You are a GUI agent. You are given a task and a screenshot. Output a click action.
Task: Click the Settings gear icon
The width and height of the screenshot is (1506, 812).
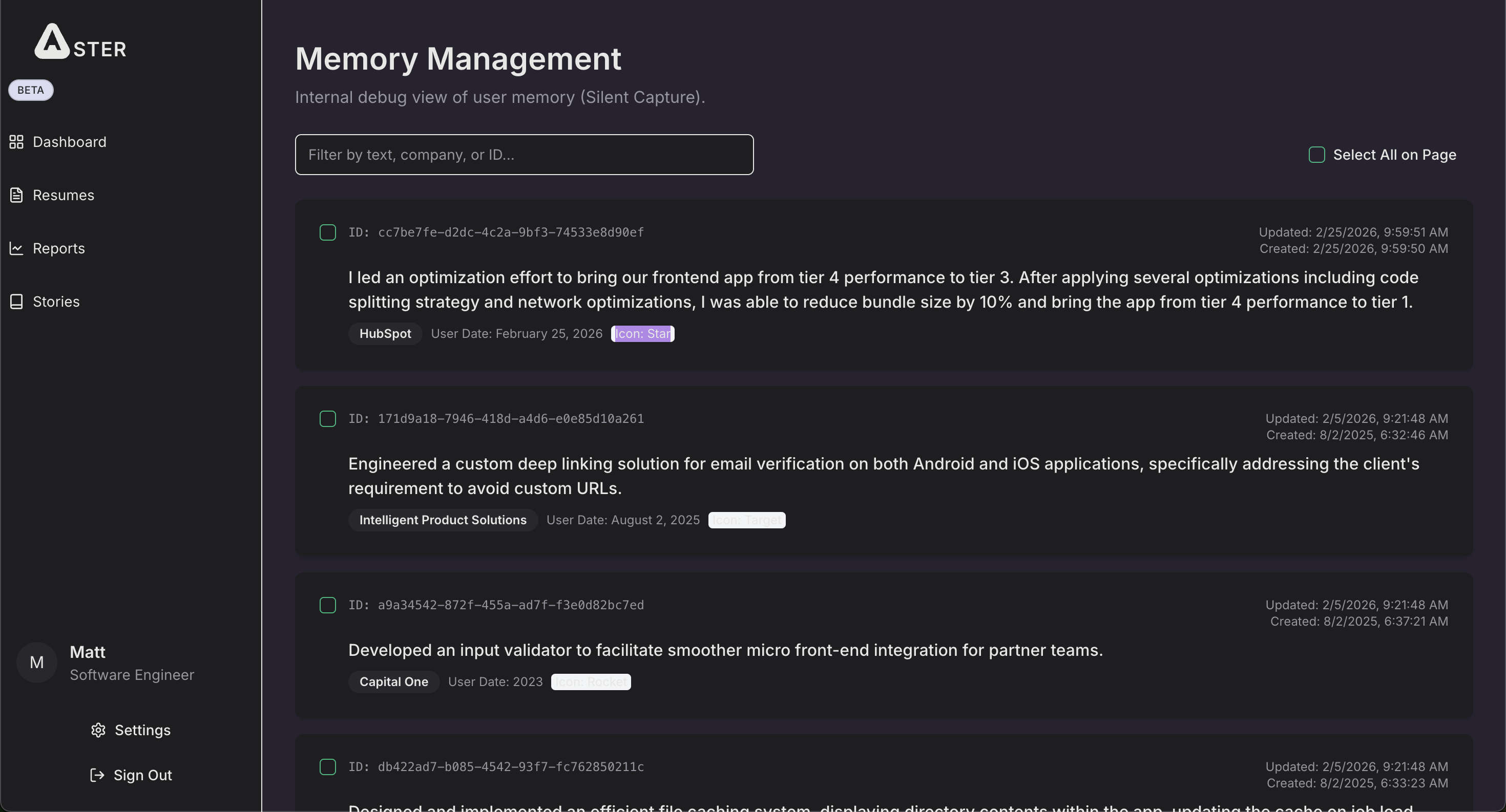click(x=98, y=730)
